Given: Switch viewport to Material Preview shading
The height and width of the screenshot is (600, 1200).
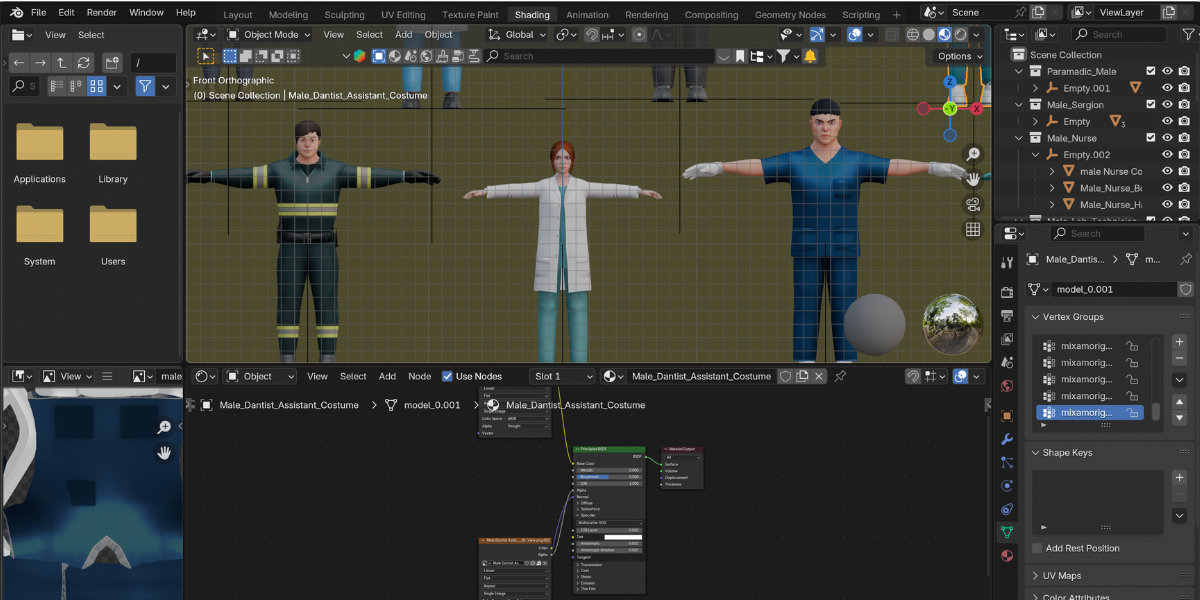Looking at the screenshot, I should [944, 33].
